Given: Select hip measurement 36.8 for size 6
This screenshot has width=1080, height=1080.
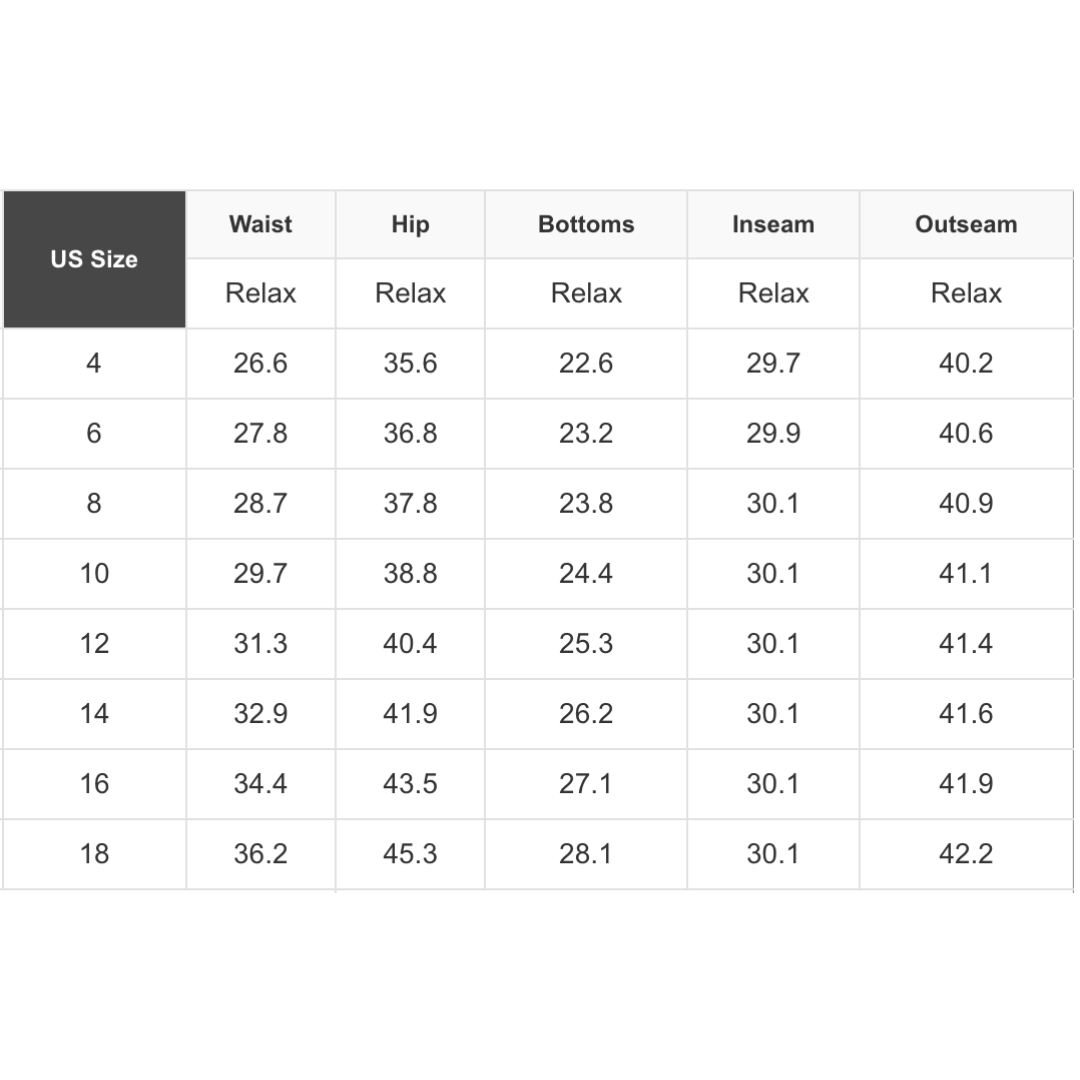Looking at the screenshot, I should click(410, 433).
